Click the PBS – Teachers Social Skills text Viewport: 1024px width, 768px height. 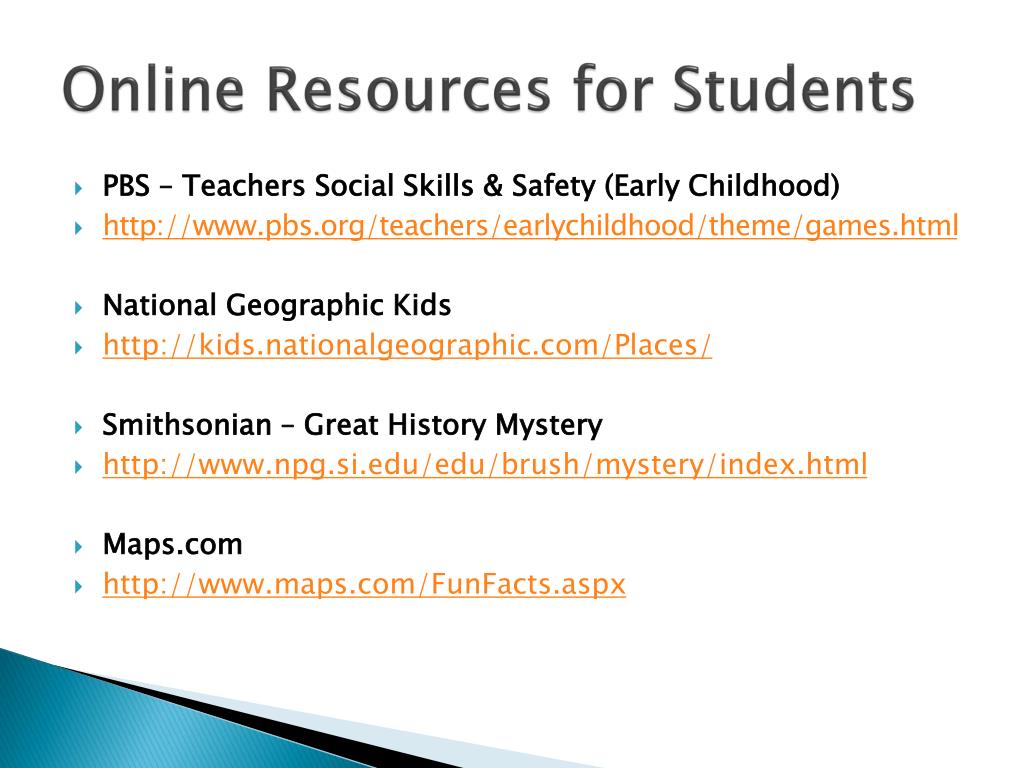click(x=471, y=186)
